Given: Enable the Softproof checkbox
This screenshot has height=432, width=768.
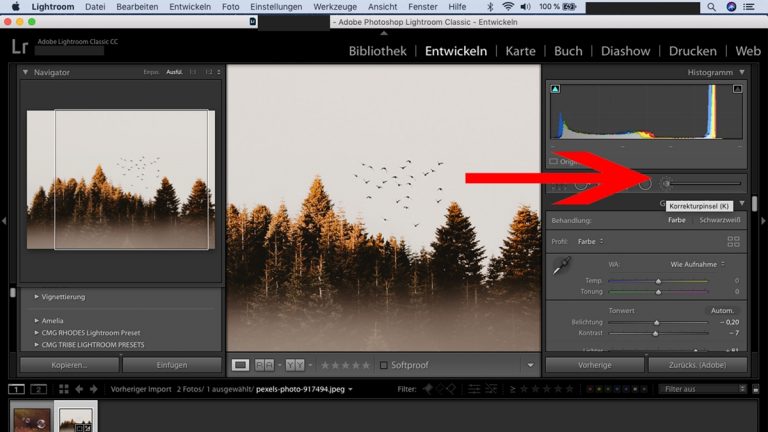Looking at the screenshot, I should pos(384,366).
